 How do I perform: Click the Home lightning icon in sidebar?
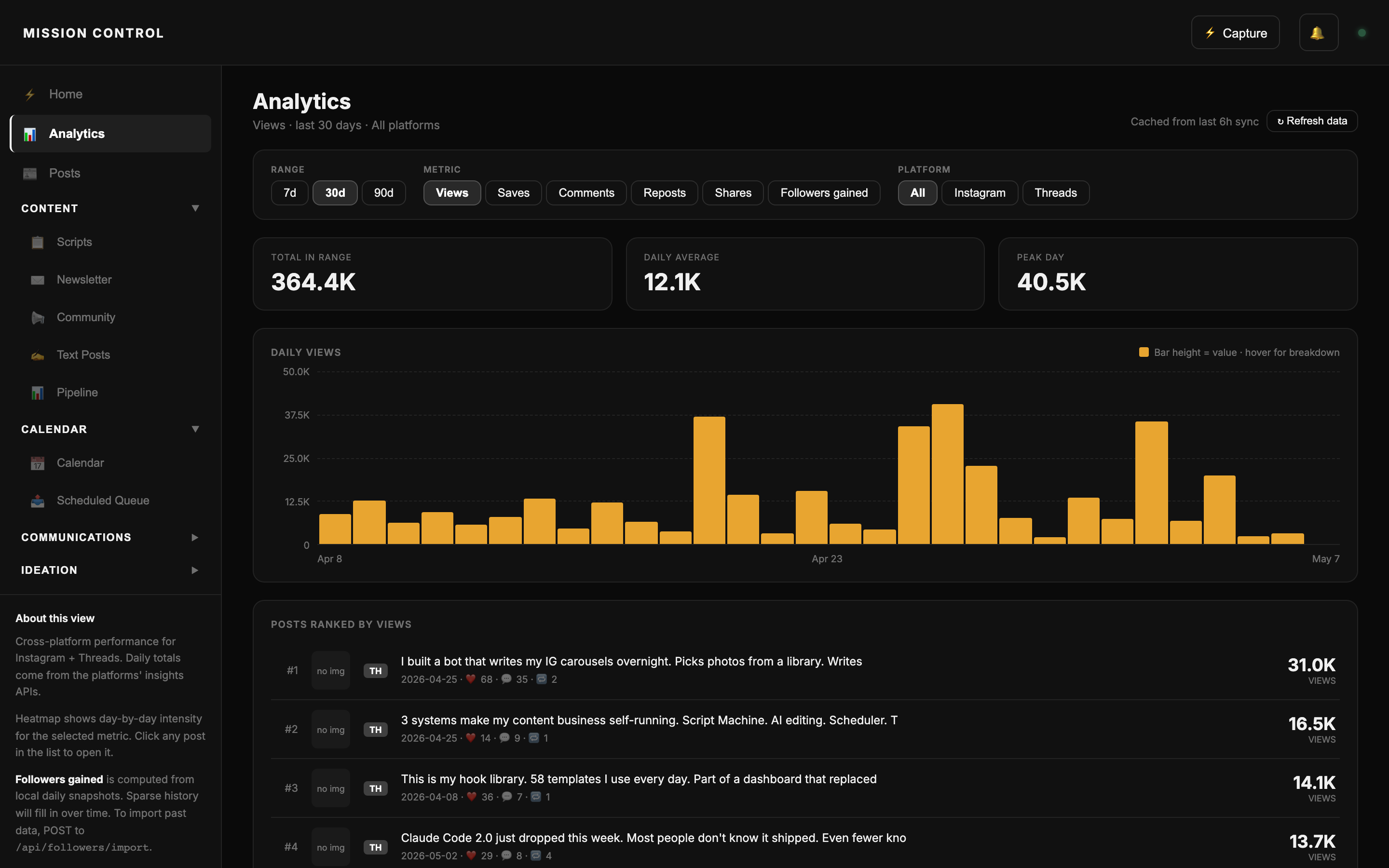30,95
